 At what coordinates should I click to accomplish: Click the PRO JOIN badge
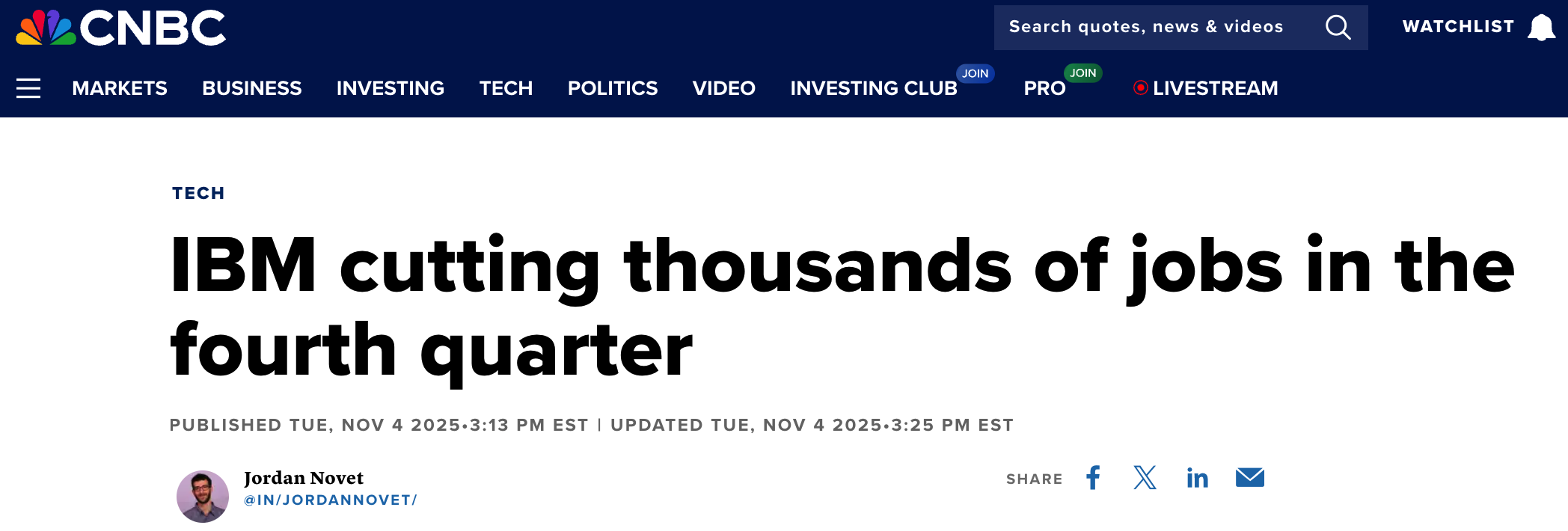click(x=1082, y=73)
